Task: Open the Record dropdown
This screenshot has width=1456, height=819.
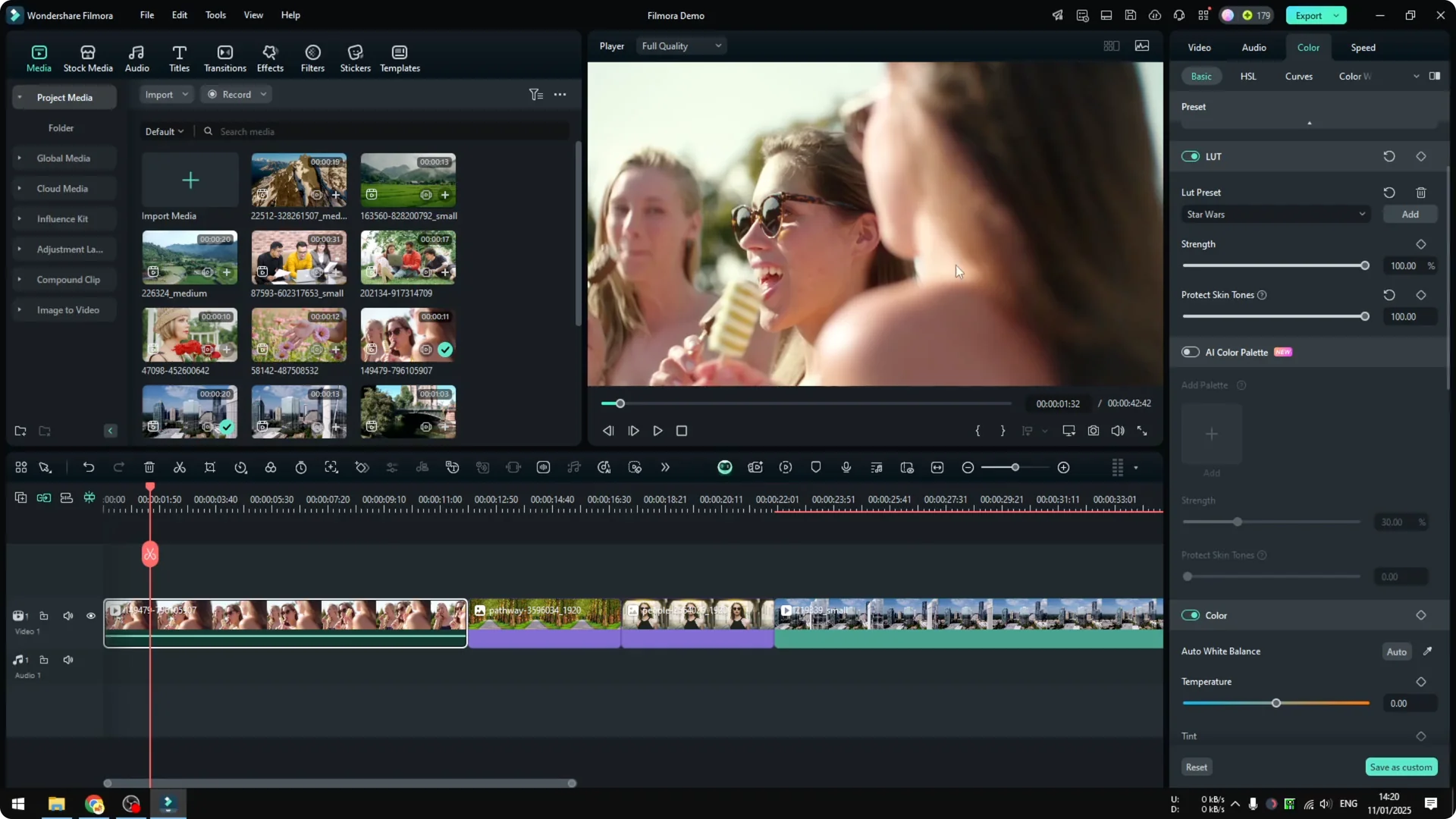Action: (x=237, y=95)
